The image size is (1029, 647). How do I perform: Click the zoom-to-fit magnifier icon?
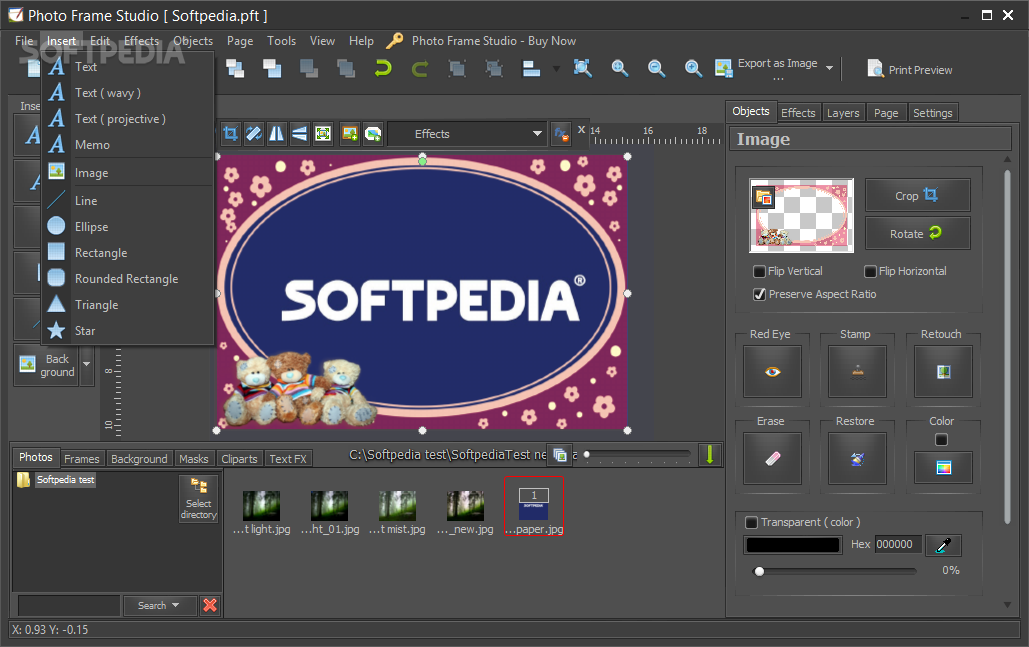tap(582, 68)
